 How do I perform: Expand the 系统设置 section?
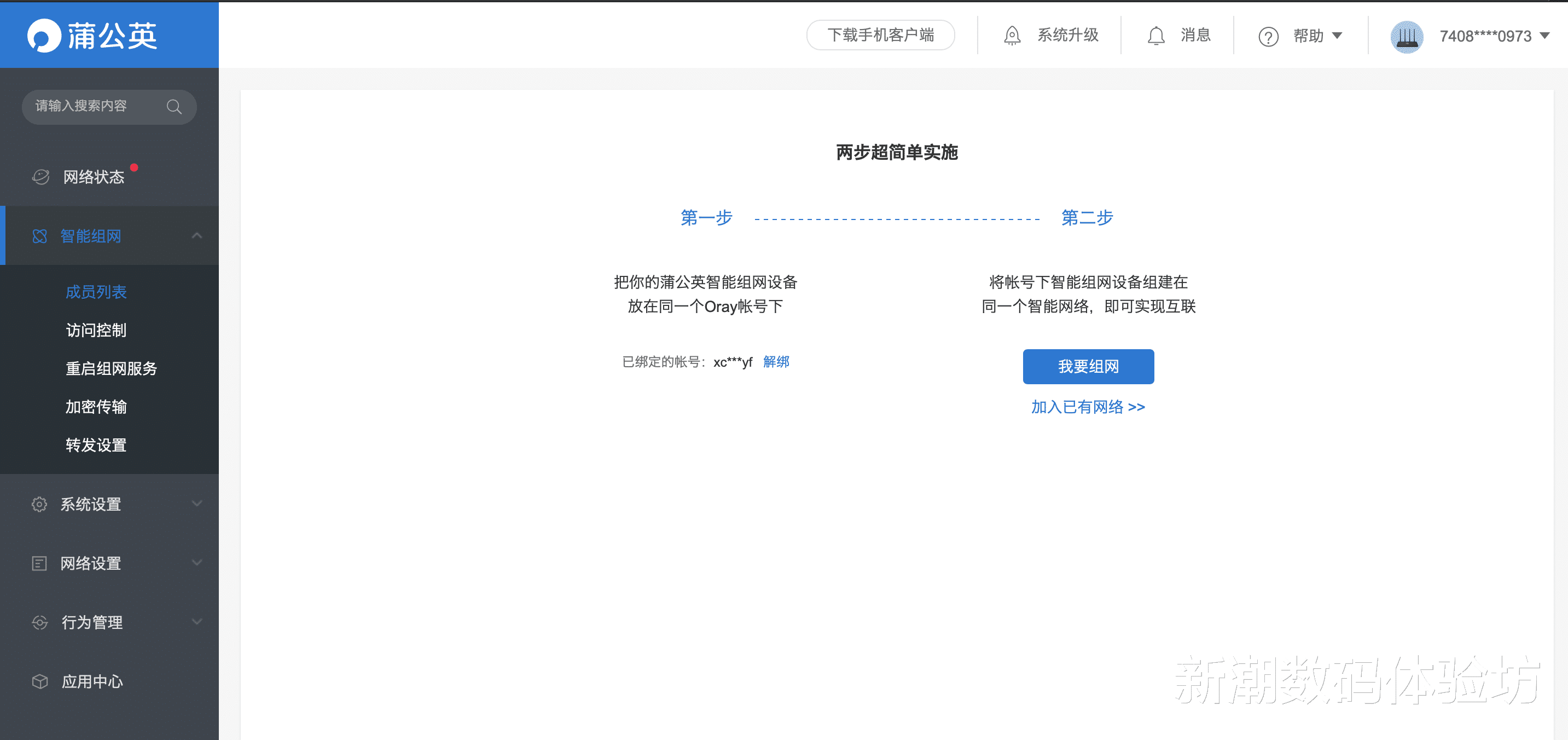click(x=196, y=504)
